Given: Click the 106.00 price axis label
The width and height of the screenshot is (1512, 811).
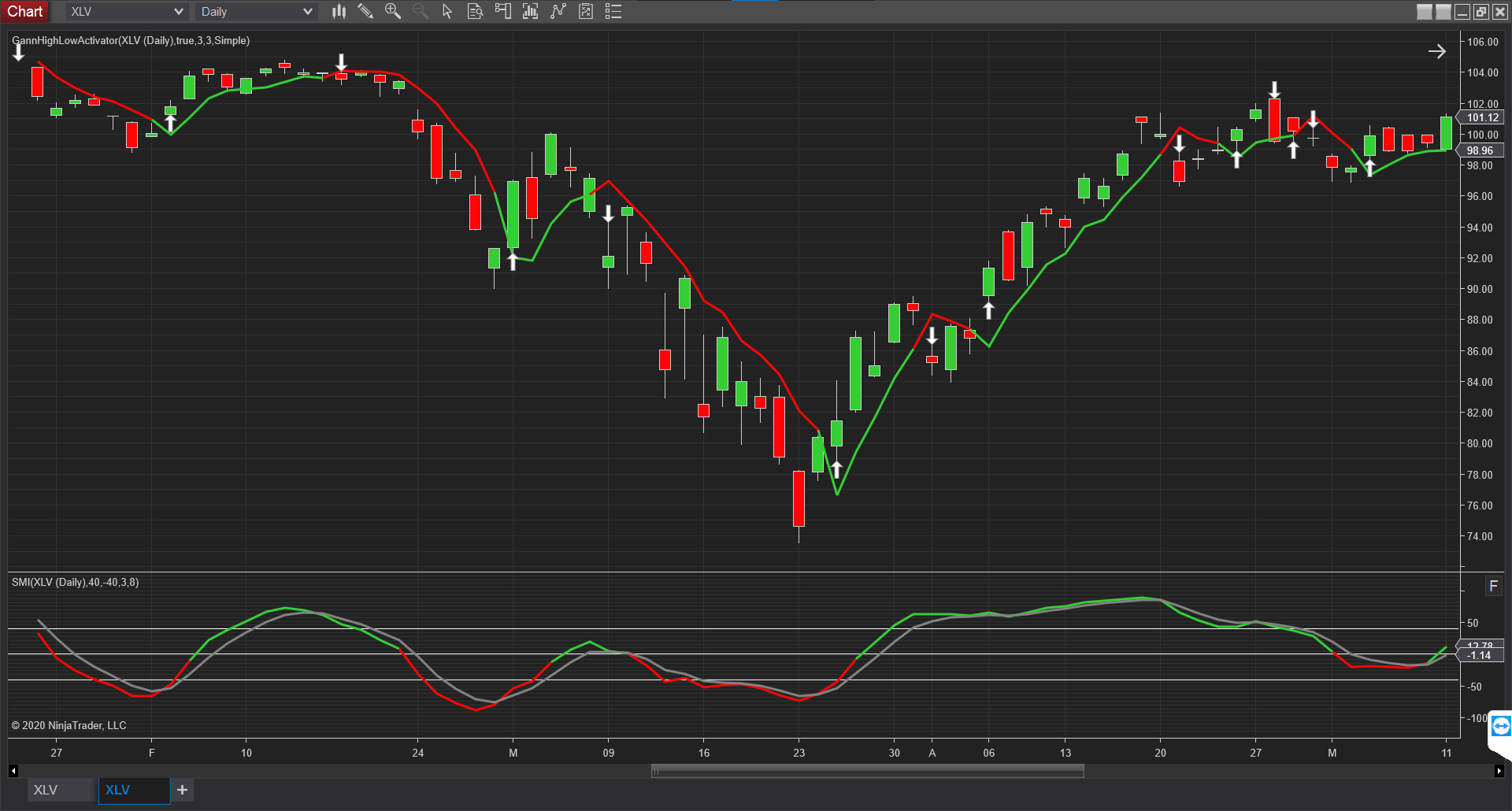Looking at the screenshot, I should pos(1482,42).
